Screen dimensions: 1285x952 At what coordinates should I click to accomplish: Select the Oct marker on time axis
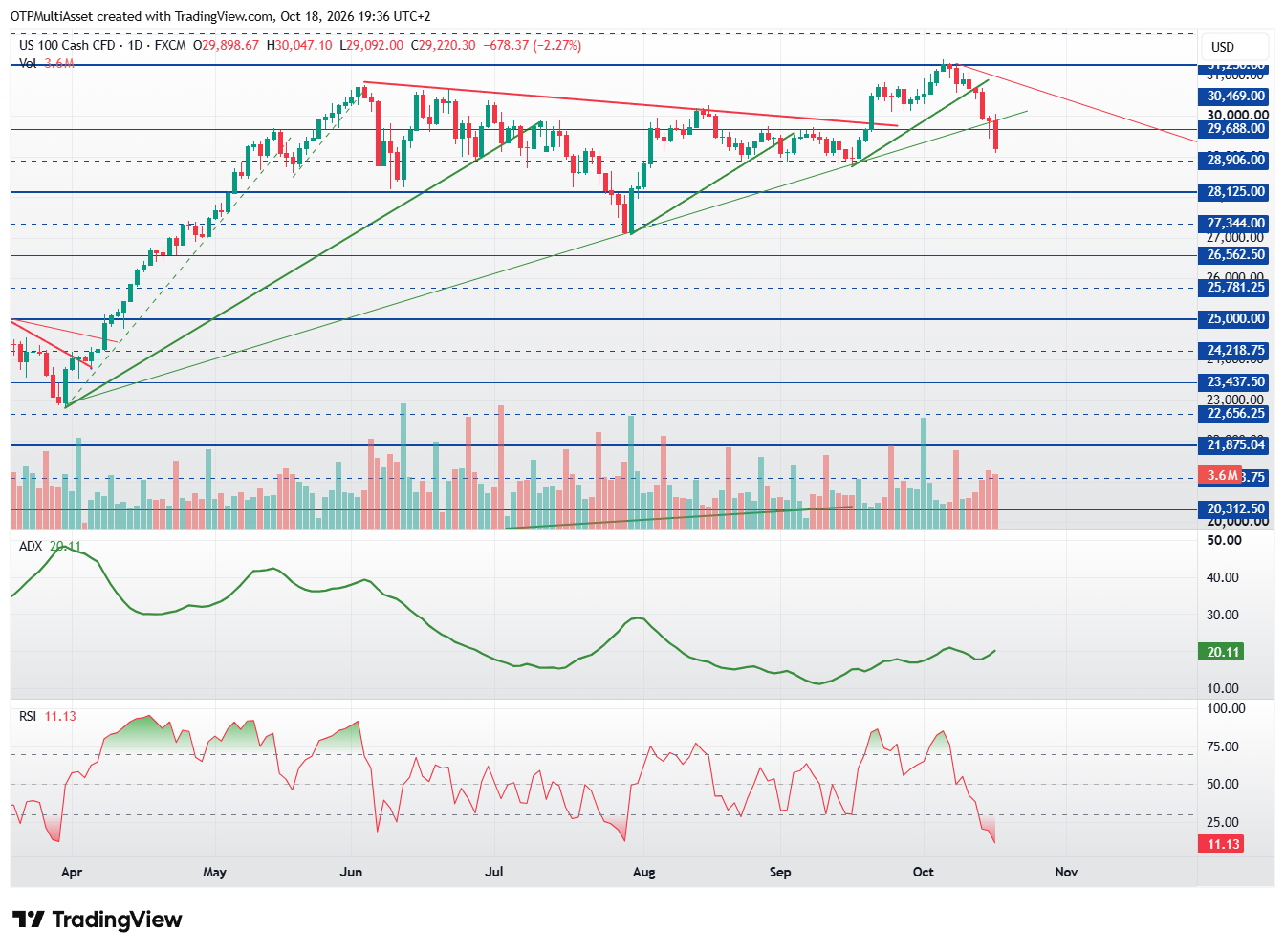click(x=924, y=872)
